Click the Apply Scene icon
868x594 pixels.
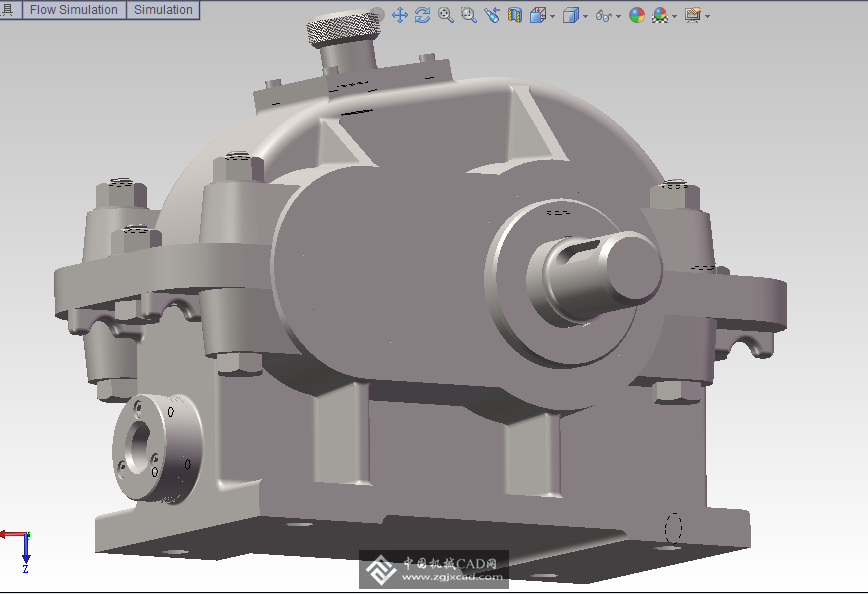pyautogui.click(x=660, y=15)
